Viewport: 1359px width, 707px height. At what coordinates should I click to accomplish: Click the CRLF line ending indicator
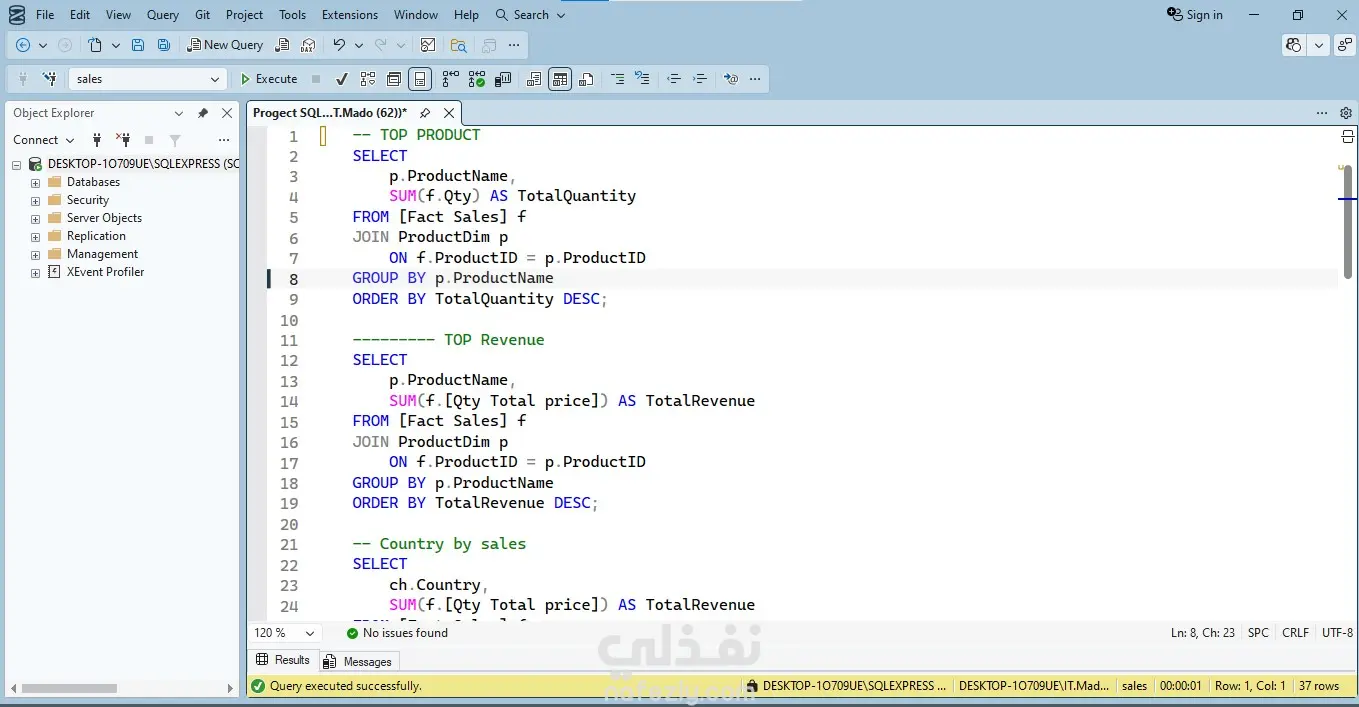[x=1295, y=633]
